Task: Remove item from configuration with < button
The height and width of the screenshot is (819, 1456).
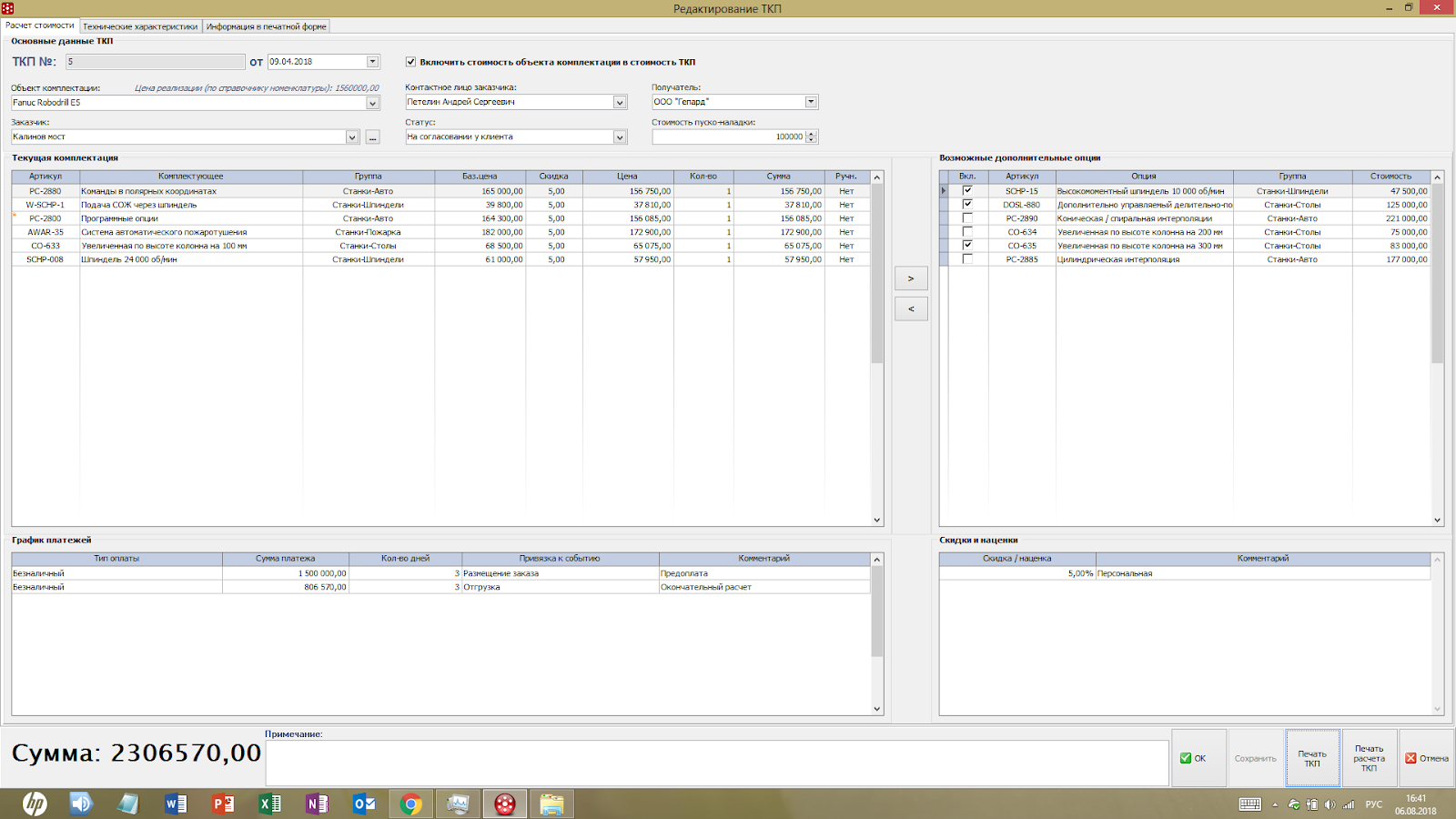Action: tap(911, 309)
